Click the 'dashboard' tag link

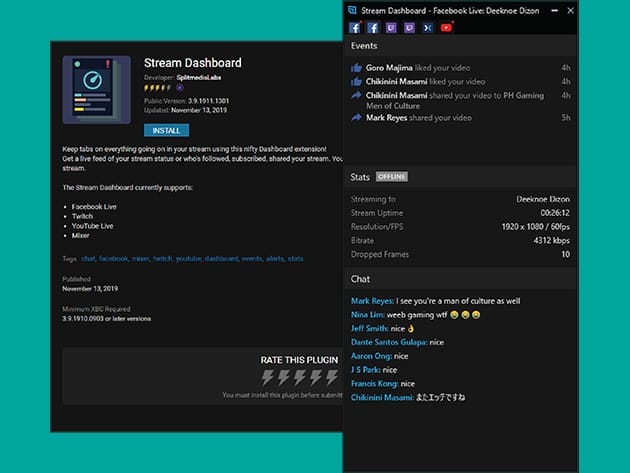point(221,259)
